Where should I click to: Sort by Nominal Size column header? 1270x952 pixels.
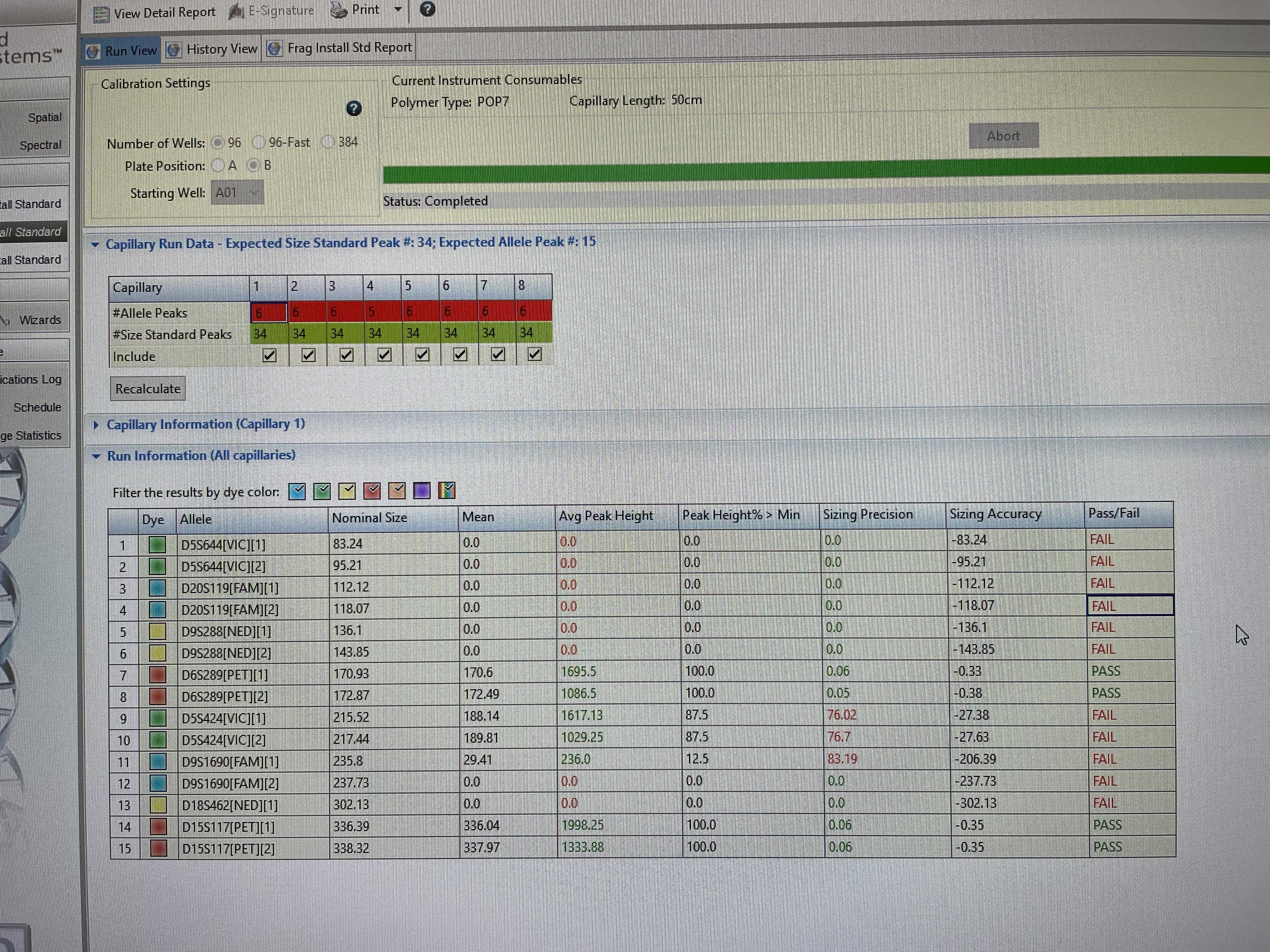point(393,518)
